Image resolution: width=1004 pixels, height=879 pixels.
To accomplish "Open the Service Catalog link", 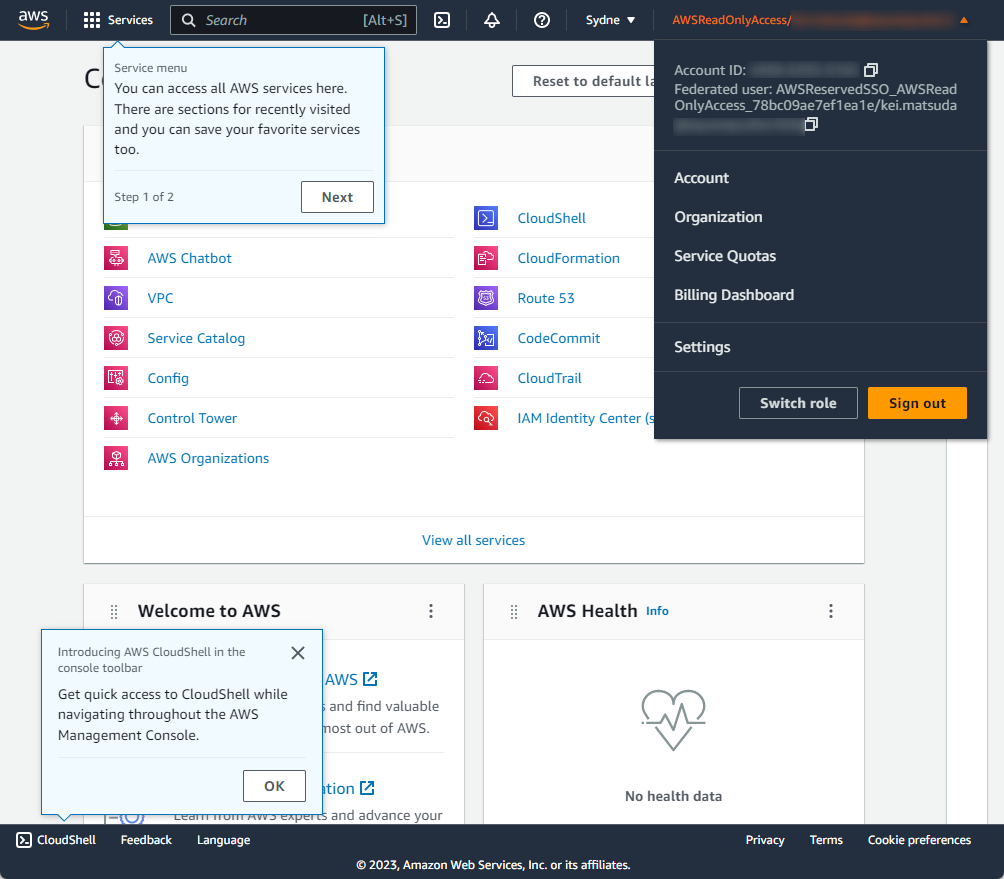I will [x=196, y=338].
